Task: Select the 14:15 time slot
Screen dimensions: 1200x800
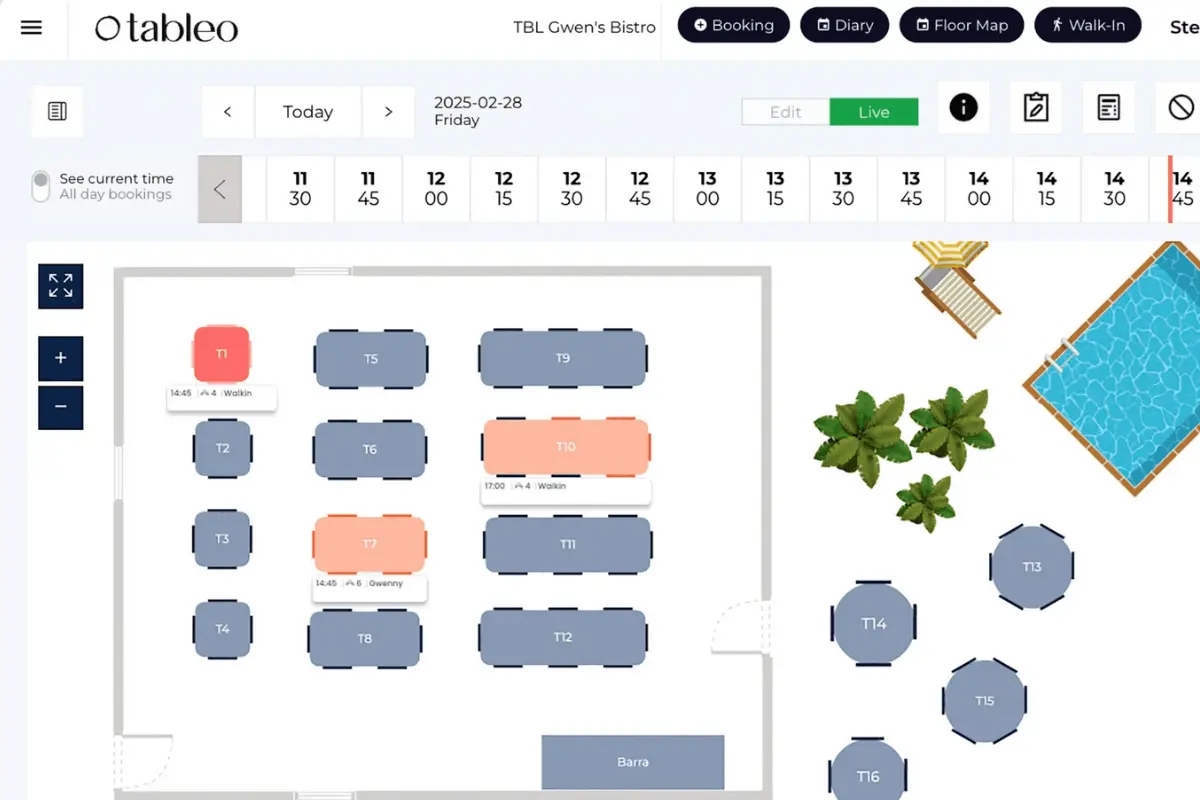Action: [1047, 189]
